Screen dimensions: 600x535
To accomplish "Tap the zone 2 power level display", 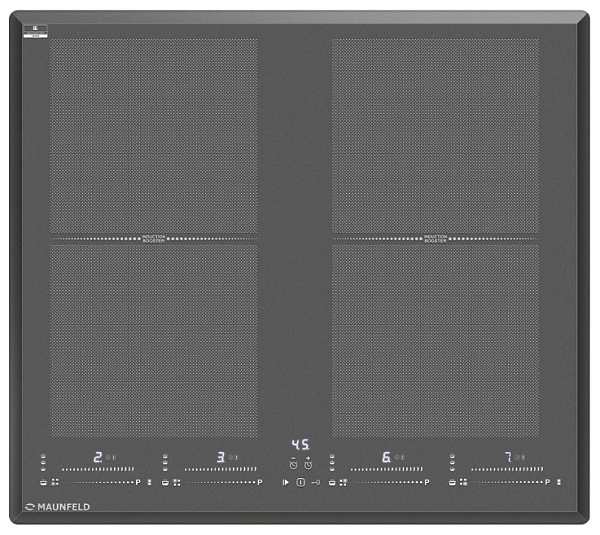I will tap(98, 457).
